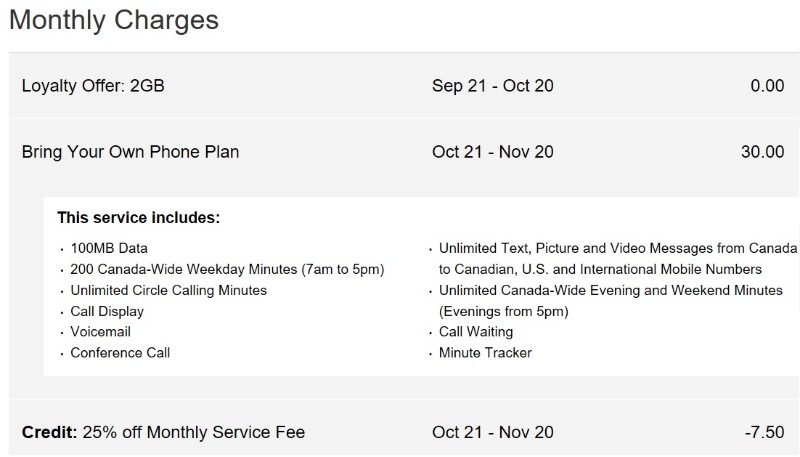The height and width of the screenshot is (457, 800).
Task: Click Unlimited Circle Calling Minutes item
Action: pos(168,290)
